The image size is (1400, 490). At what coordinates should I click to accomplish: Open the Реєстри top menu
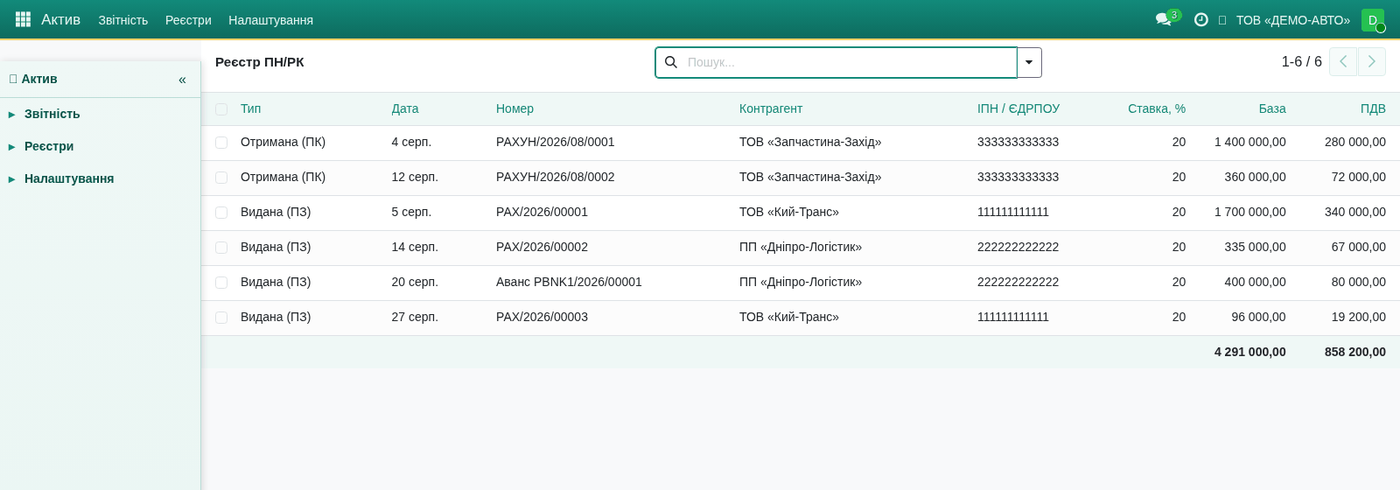pos(188,20)
